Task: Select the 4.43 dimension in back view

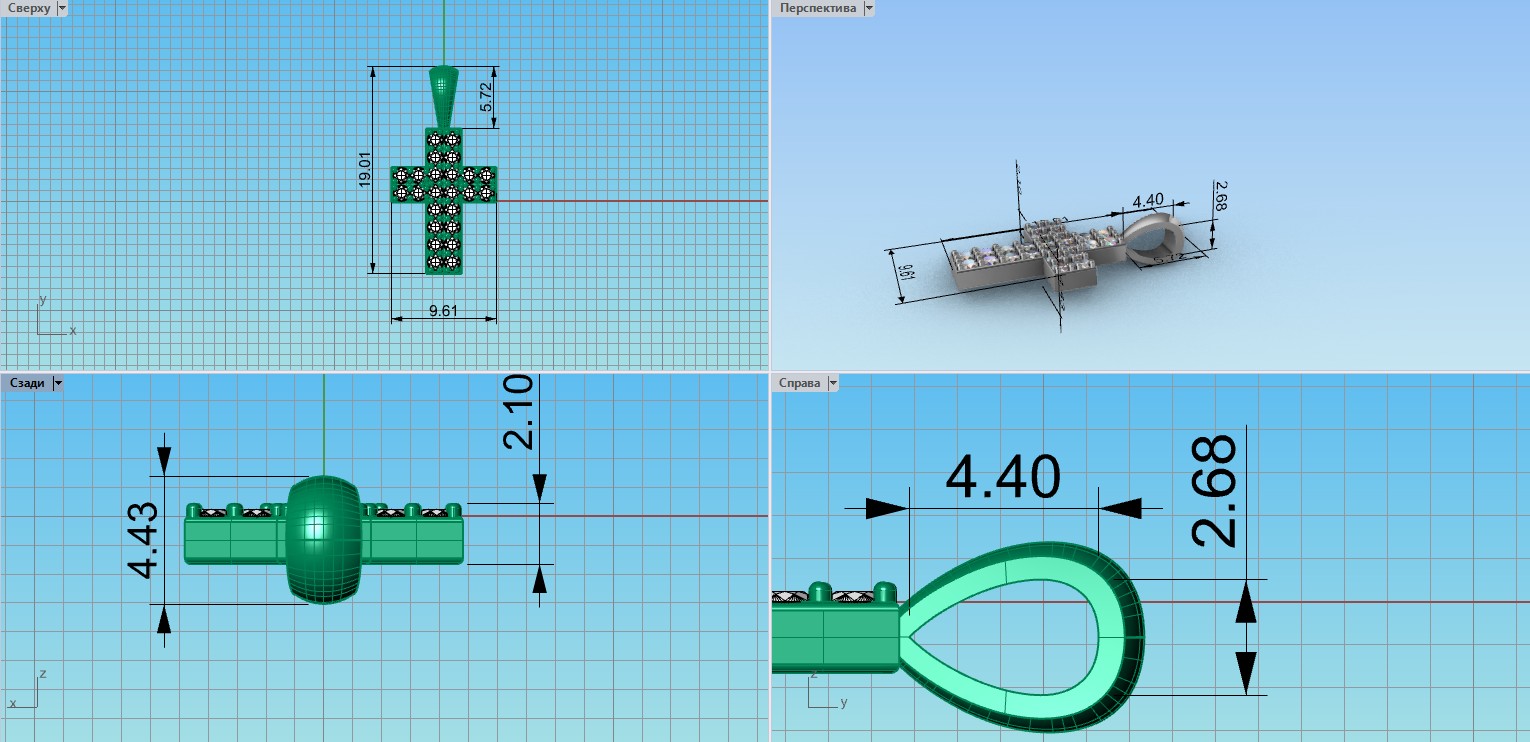Action: coord(143,540)
